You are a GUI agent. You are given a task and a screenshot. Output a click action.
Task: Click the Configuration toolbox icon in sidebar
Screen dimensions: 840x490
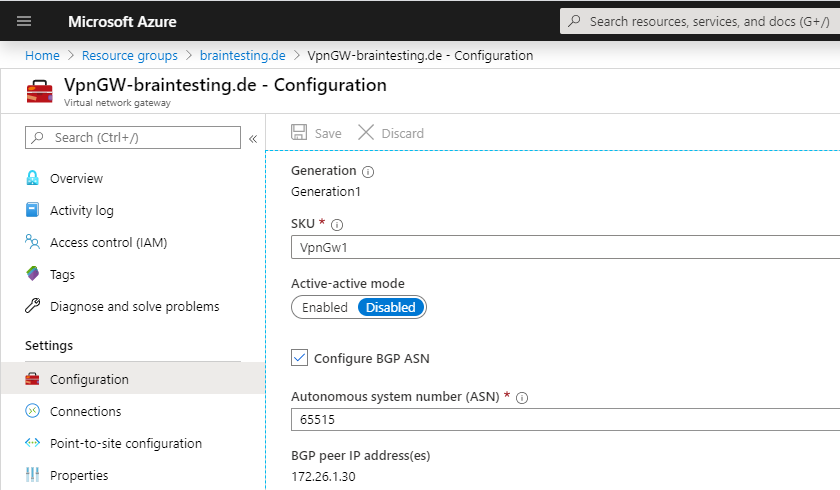[32, 379]
